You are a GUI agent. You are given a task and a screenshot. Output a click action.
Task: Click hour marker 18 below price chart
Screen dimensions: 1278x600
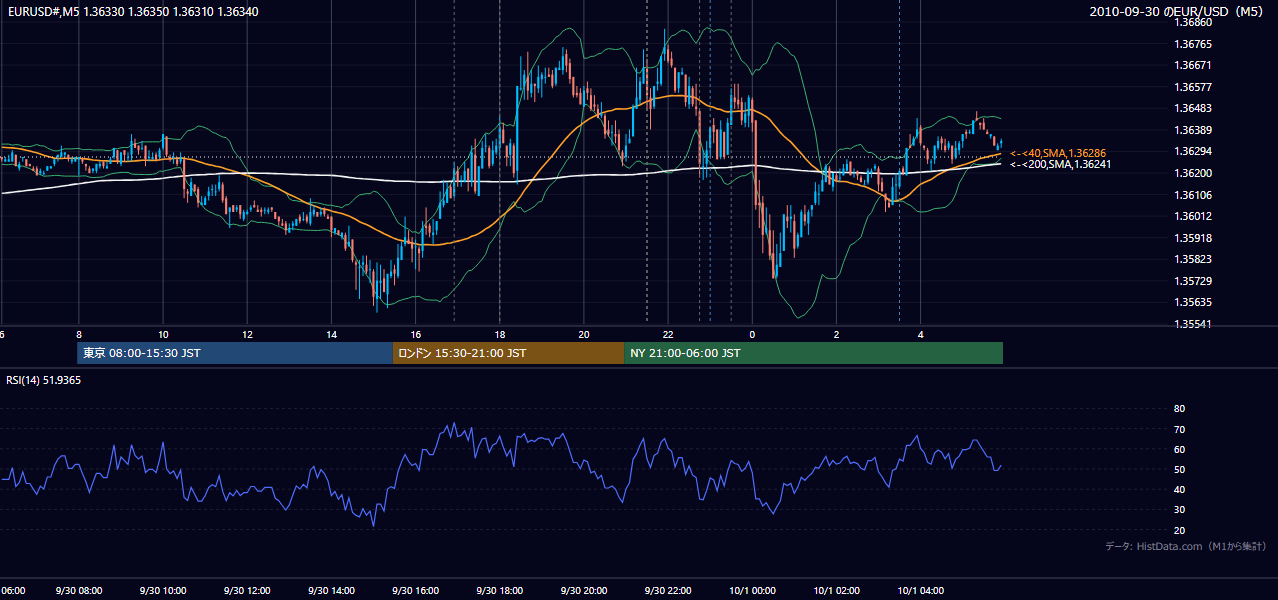(x=500, y=335)
